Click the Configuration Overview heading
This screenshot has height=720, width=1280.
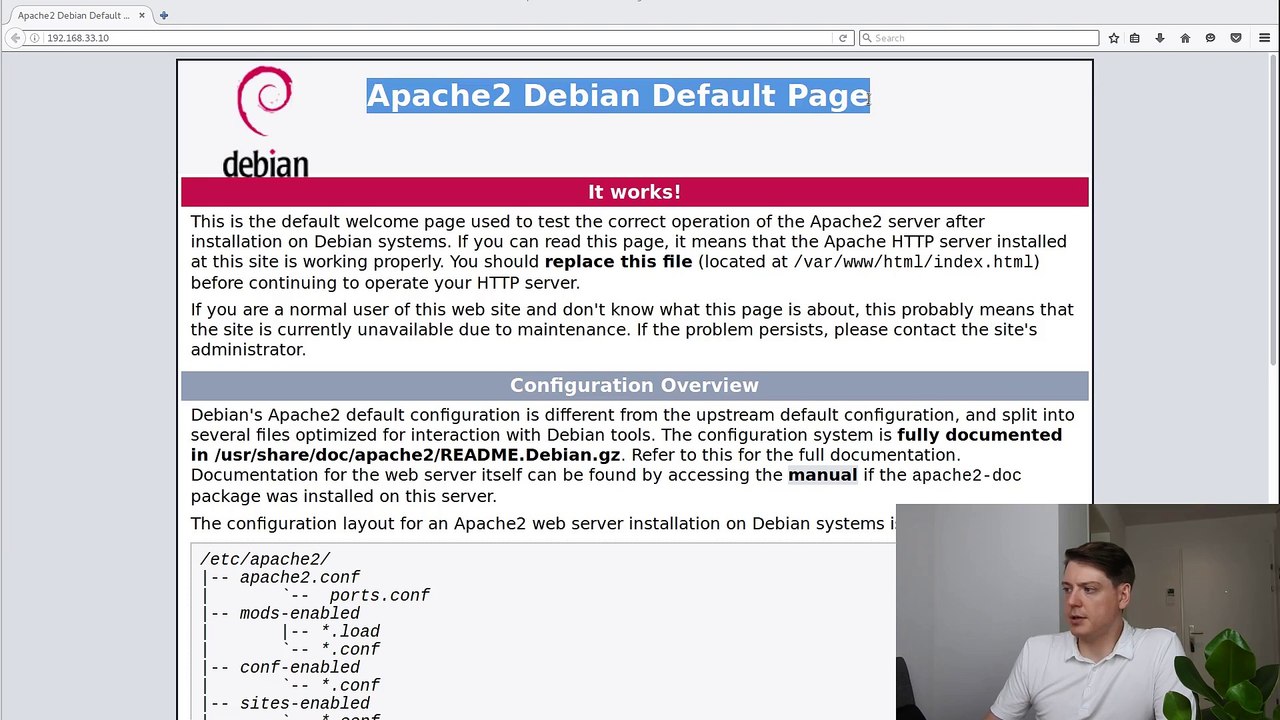(x=634, y=385)
